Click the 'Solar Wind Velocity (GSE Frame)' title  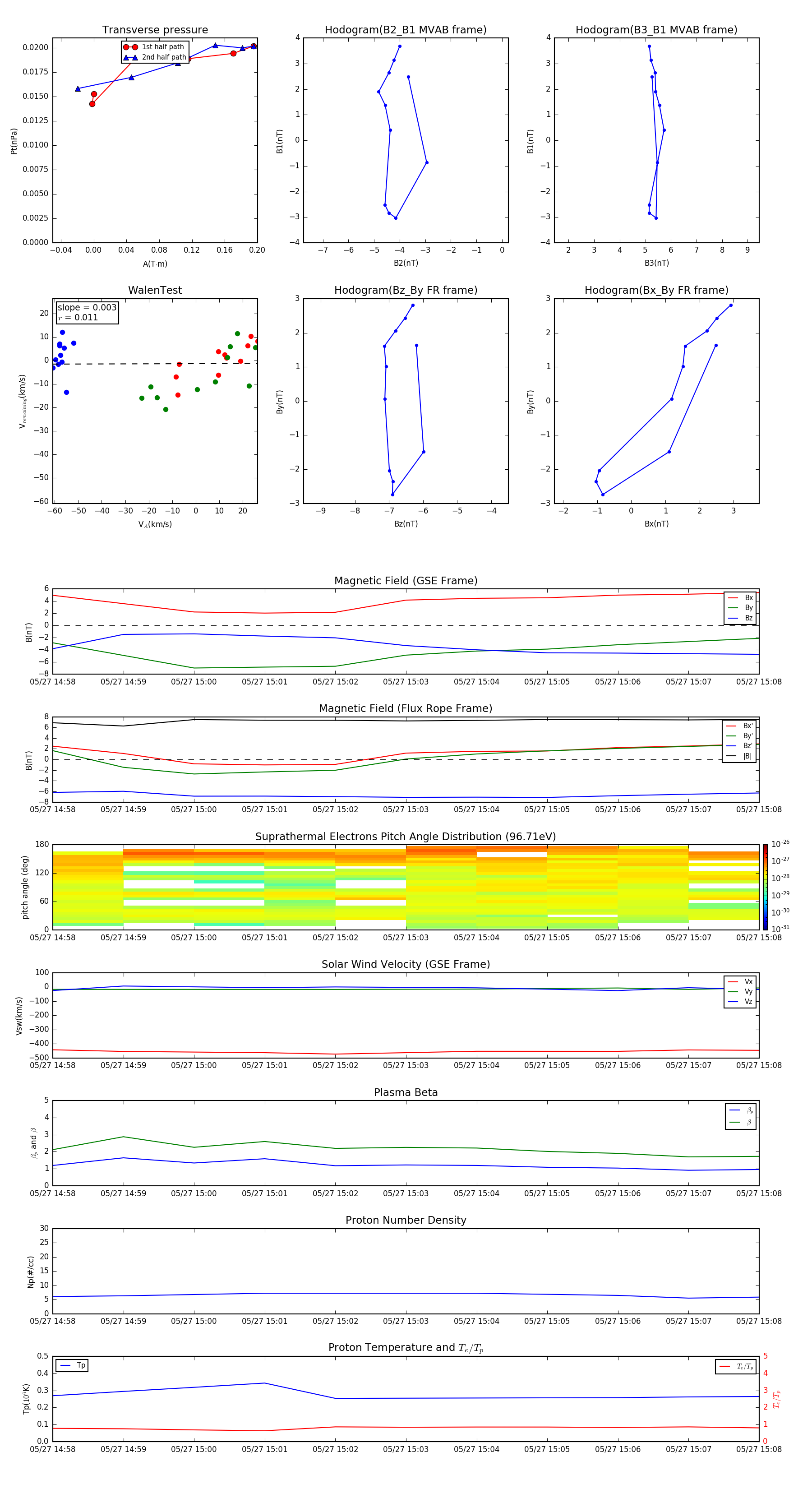(406, 964)
